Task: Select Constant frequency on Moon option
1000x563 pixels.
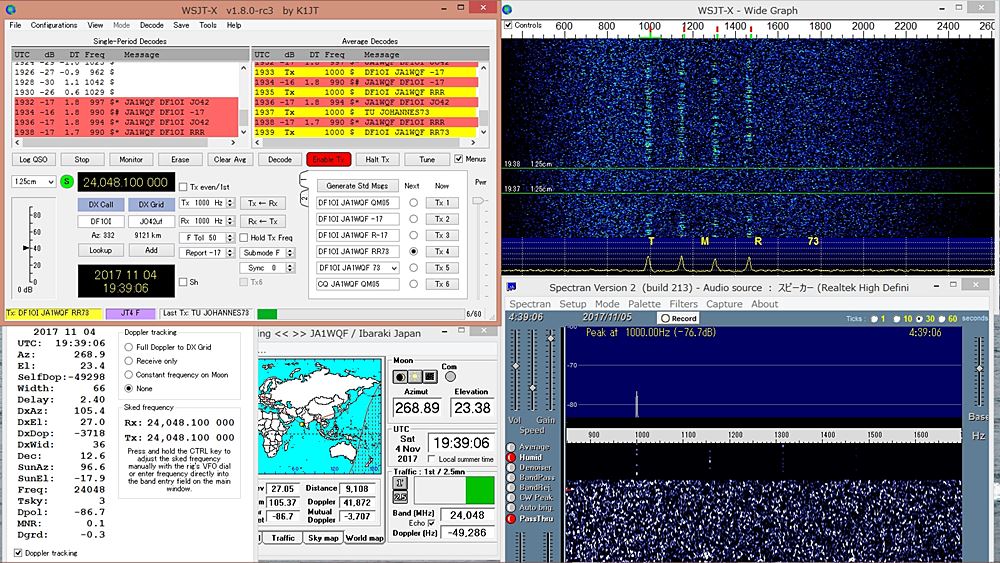Action: (x=129, y=375)
